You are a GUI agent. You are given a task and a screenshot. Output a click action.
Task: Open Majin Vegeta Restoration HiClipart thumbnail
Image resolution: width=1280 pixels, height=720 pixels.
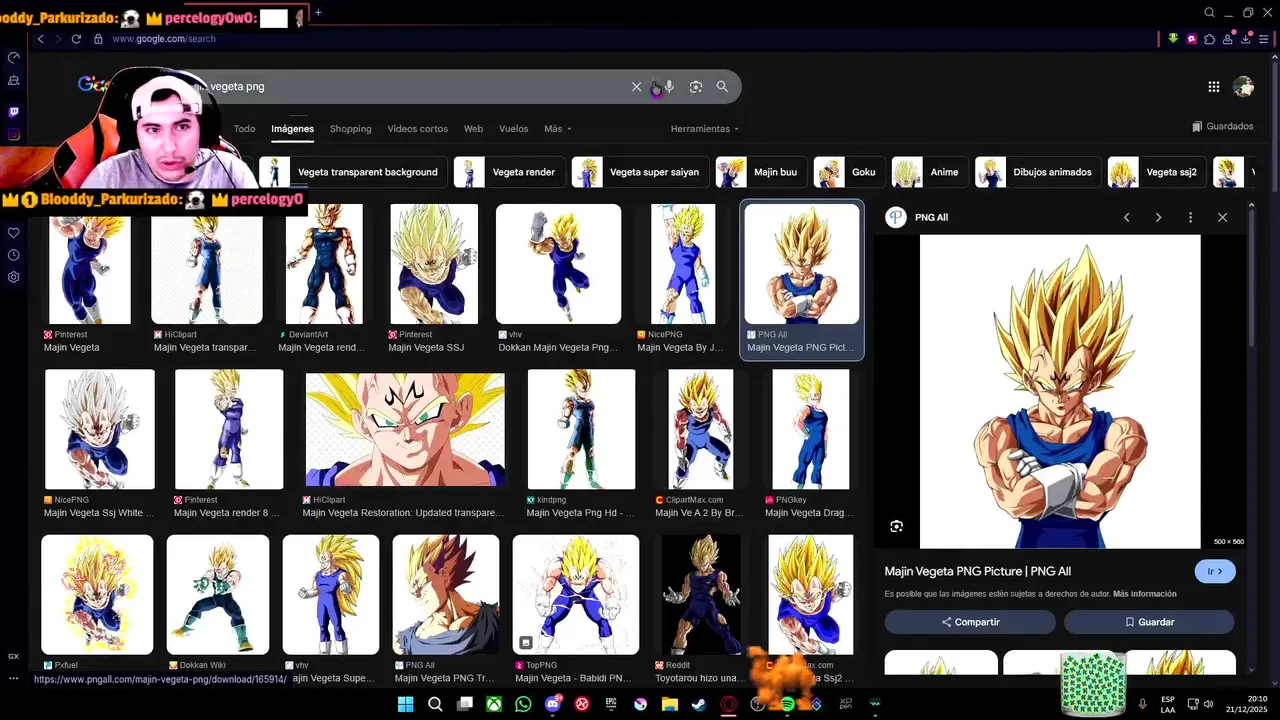pyautogui.click(x=405, y=430)
